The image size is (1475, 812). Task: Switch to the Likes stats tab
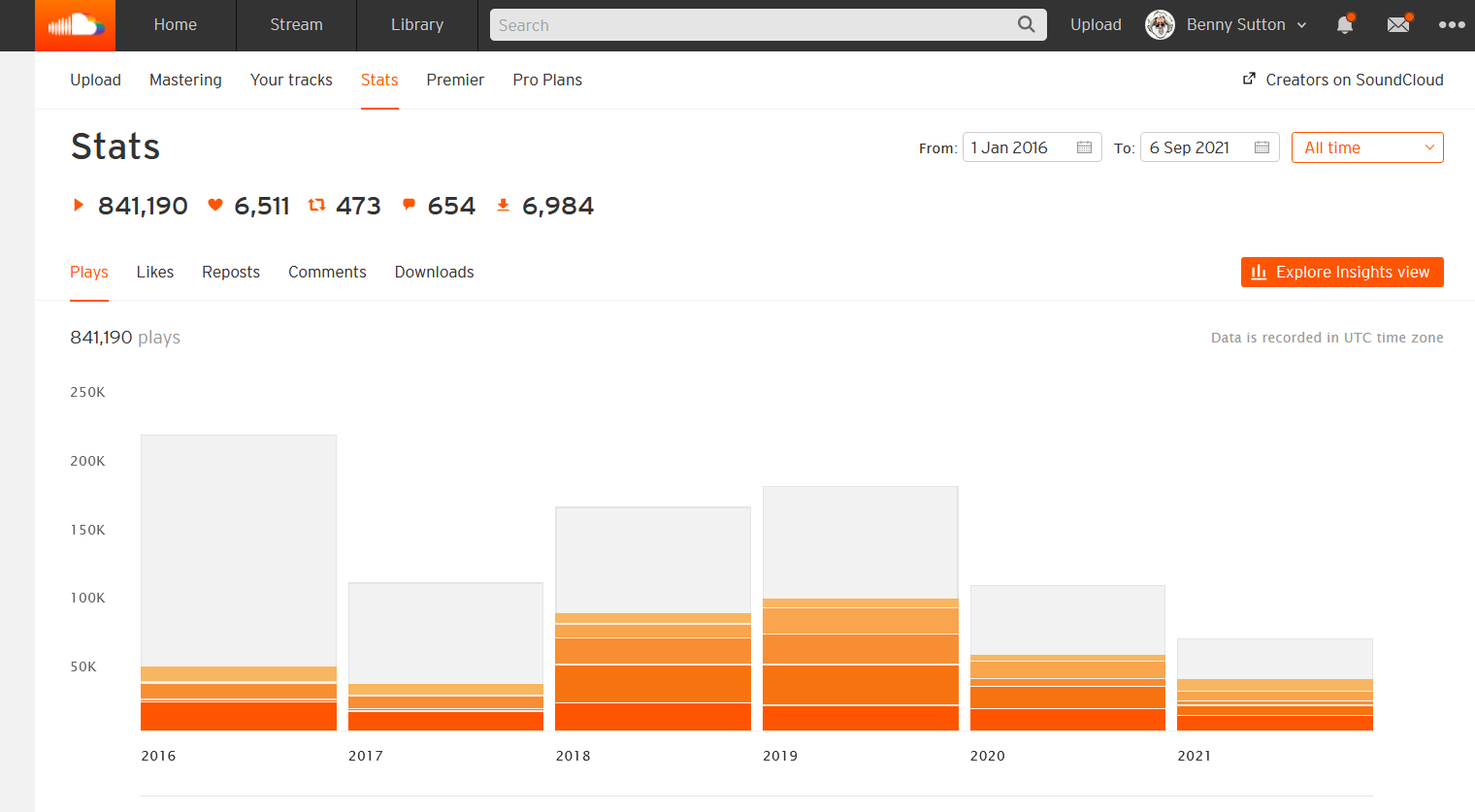[155, 272]
